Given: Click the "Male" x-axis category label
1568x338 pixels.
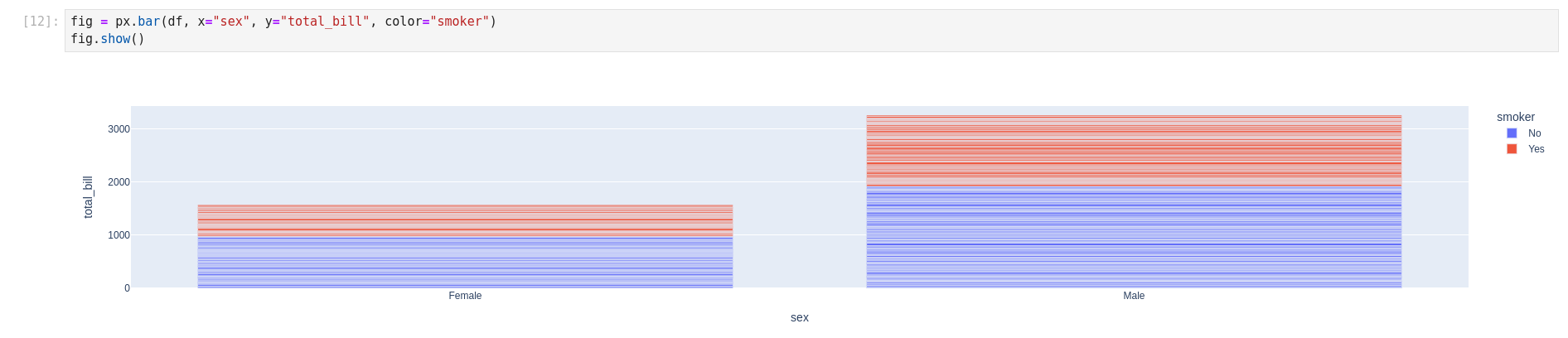Looking at the screenshot, I should 1134,296.
